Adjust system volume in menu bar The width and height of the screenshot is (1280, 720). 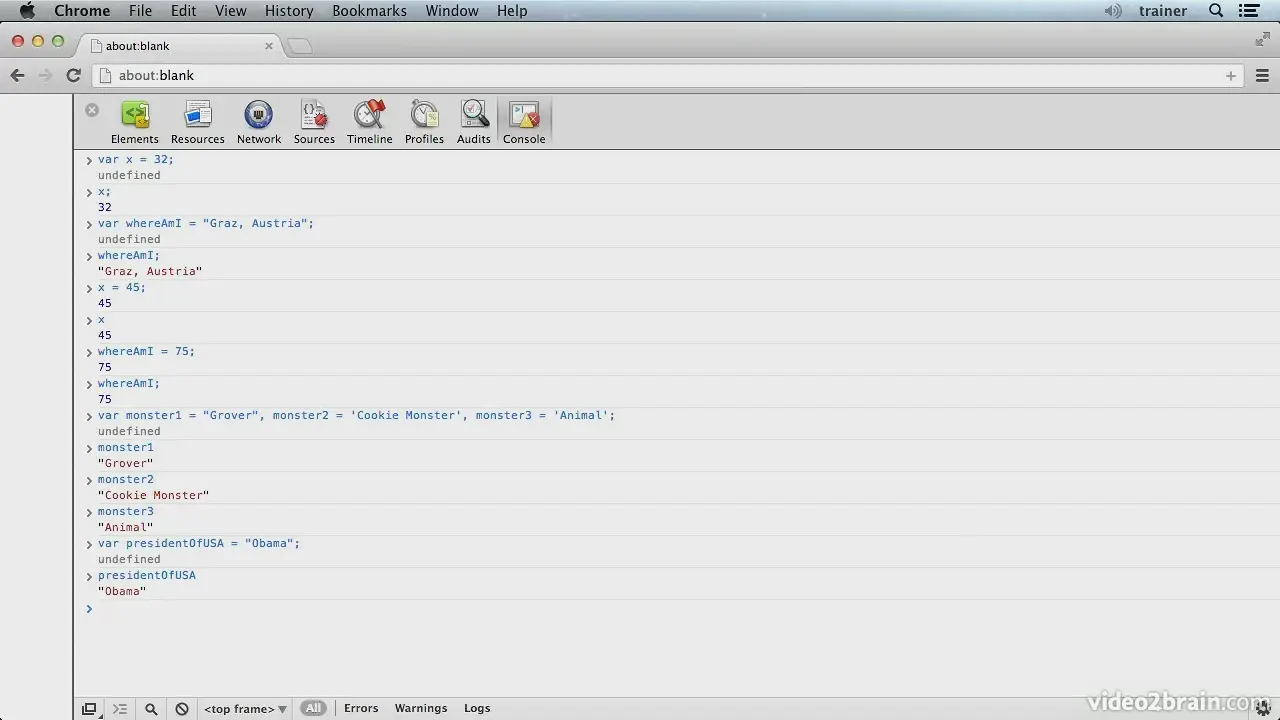1113,11
